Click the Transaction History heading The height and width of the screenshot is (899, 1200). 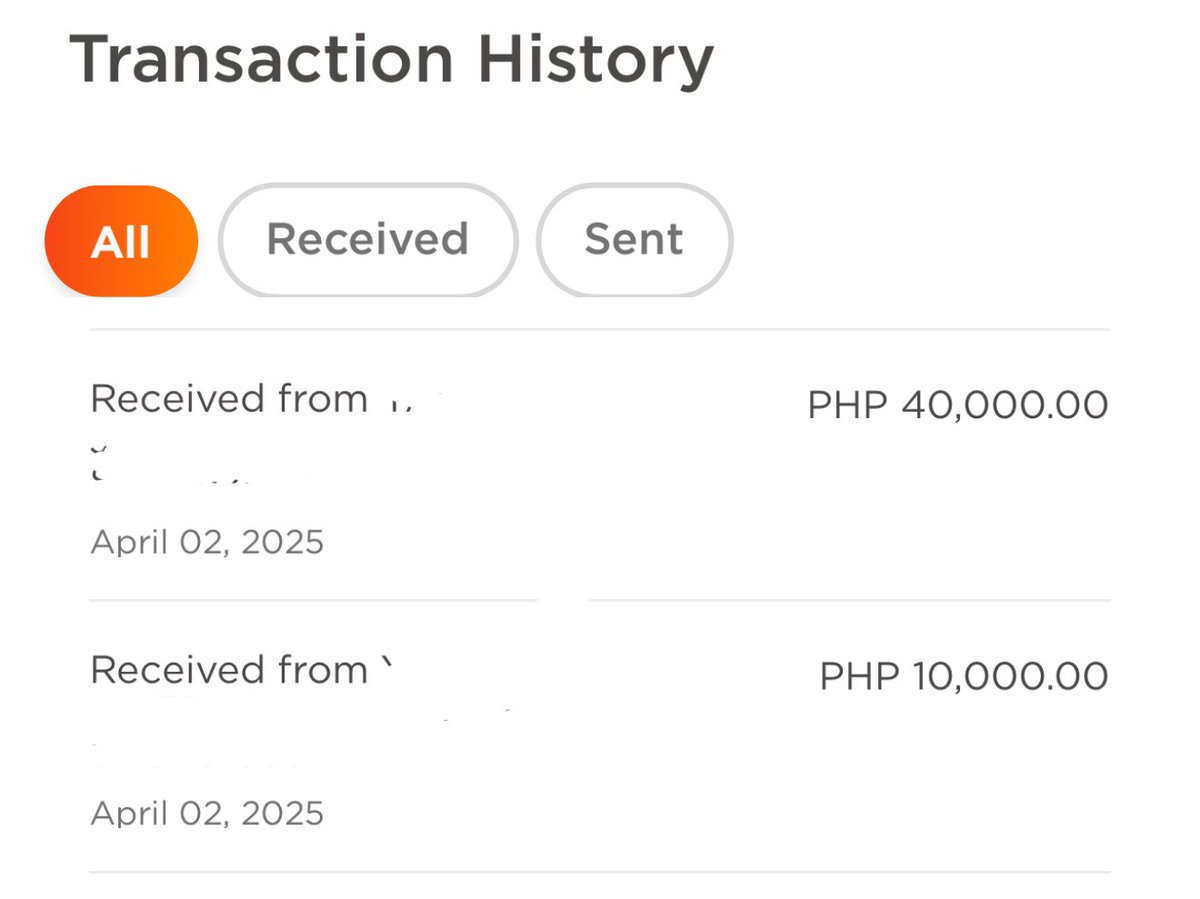[391, 60]
